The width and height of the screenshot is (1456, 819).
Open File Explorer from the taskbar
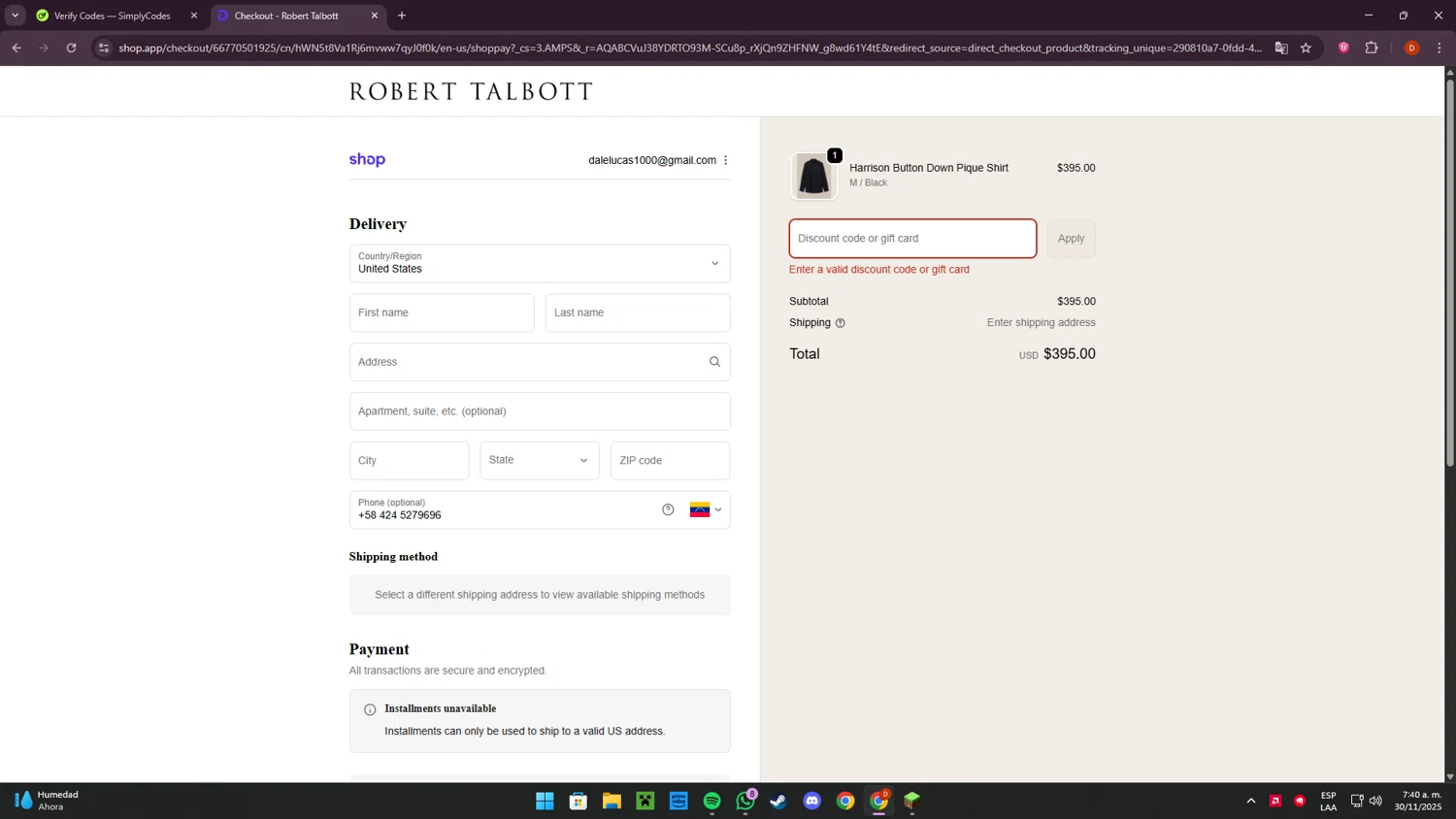[x=612, y=801]
